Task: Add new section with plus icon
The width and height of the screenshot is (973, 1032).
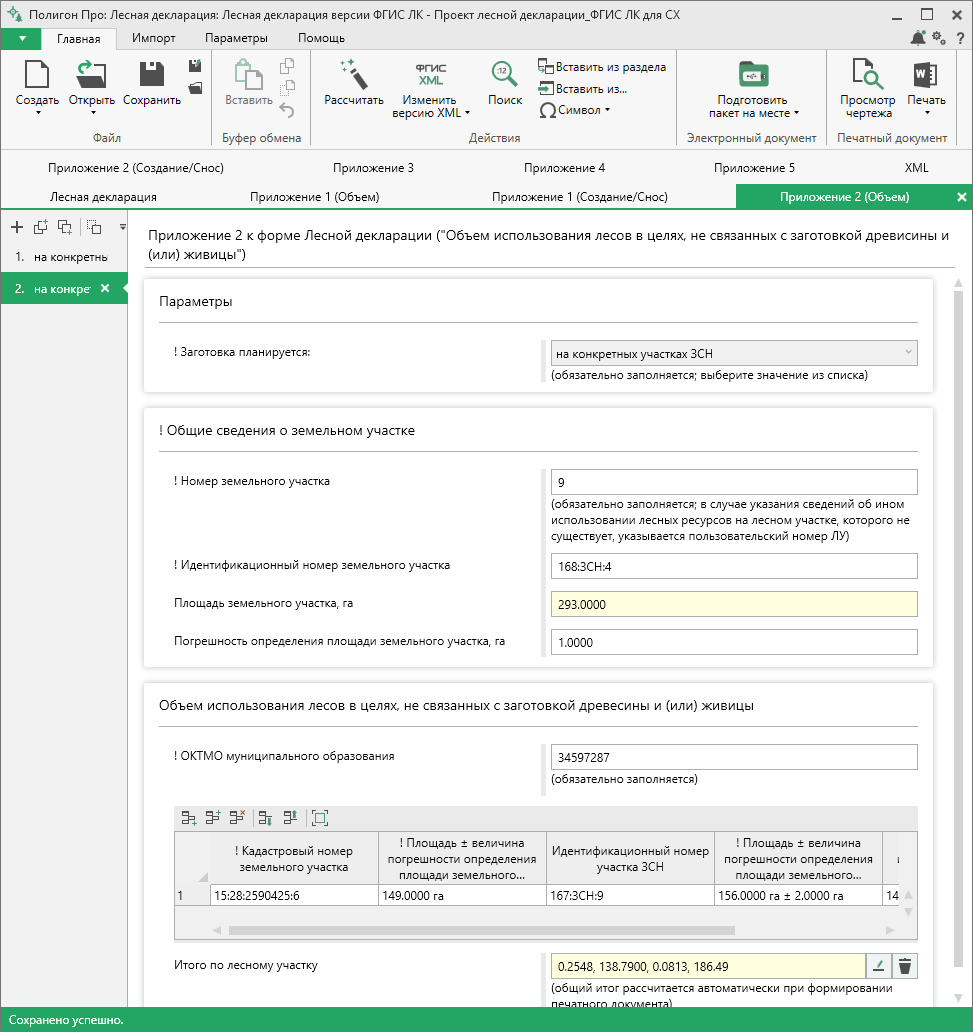Action: click(x=17, y=227)
